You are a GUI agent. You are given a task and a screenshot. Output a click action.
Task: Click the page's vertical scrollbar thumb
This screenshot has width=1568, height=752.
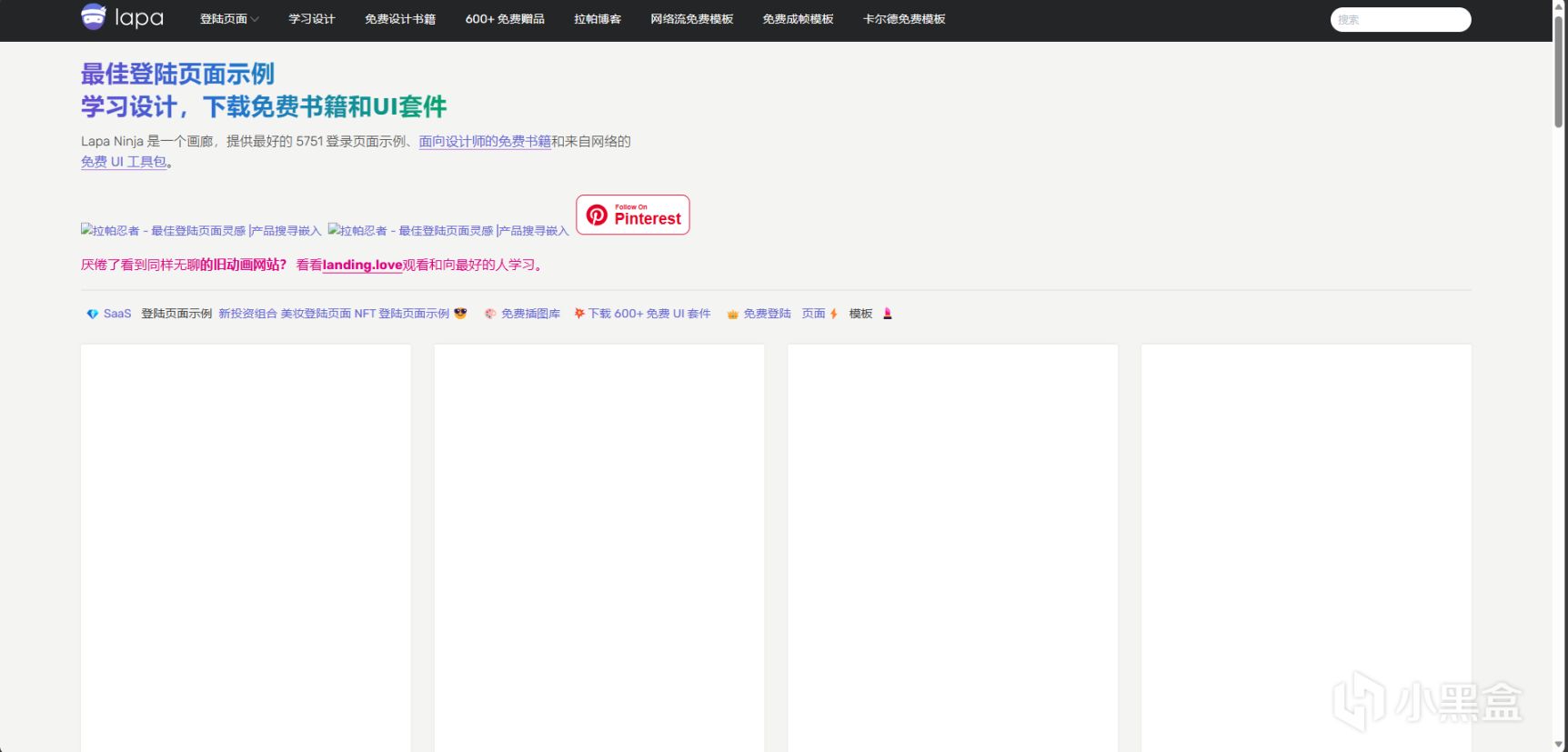click(1560, 72)
